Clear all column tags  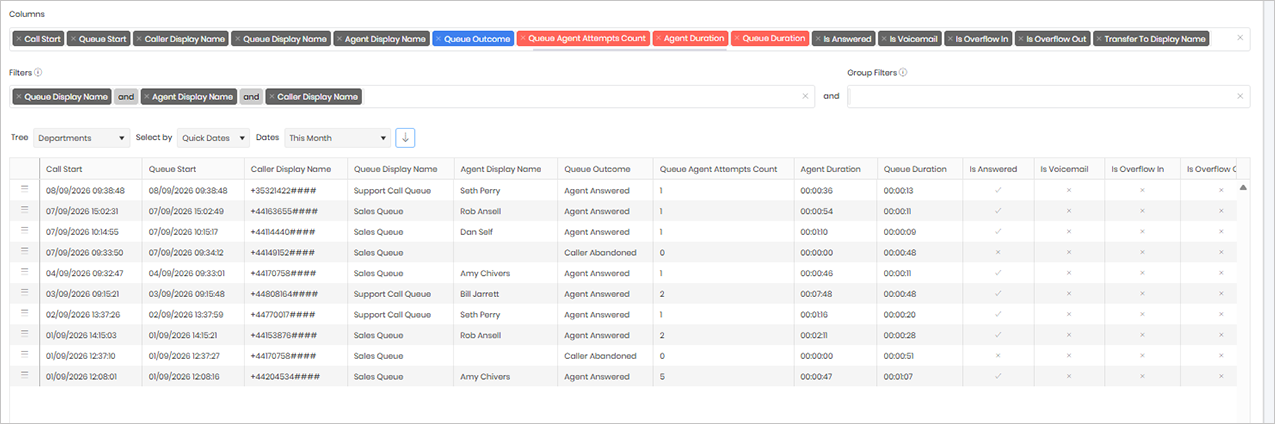pyautogui.click(x=1241, y=39)
